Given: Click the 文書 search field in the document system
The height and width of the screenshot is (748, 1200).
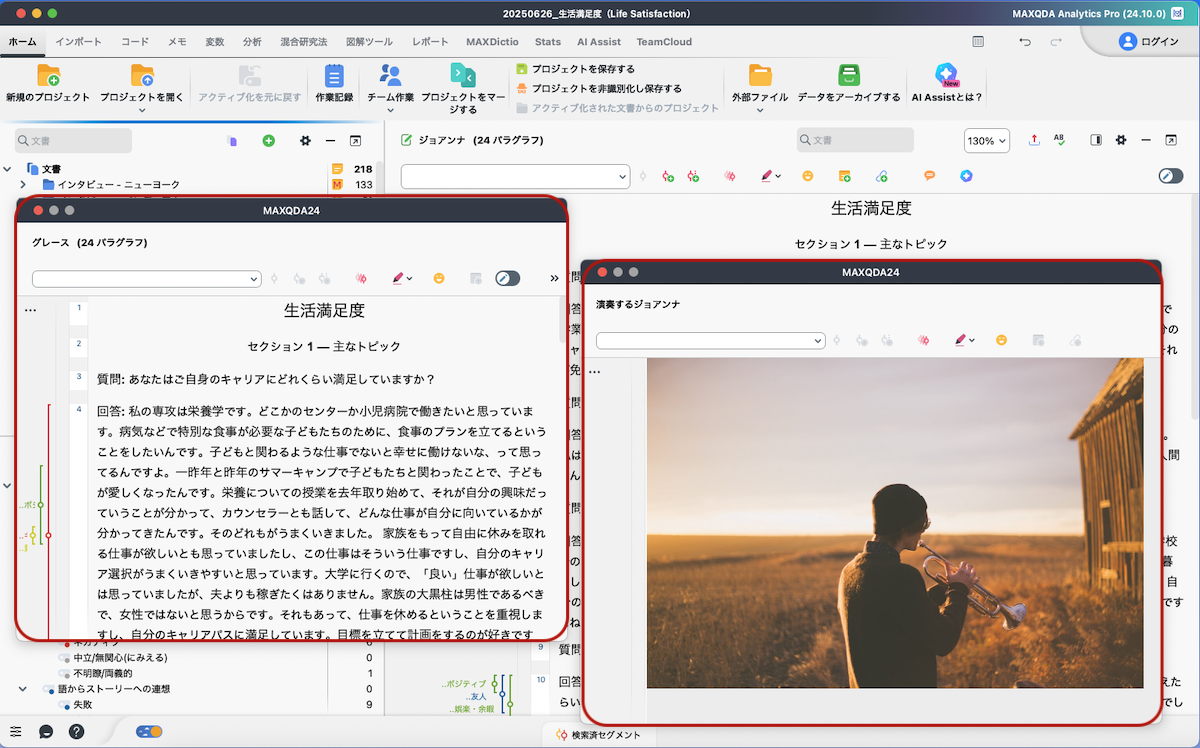Looking at the screenshot, I should pyautogui.click(x=73, y=141).
